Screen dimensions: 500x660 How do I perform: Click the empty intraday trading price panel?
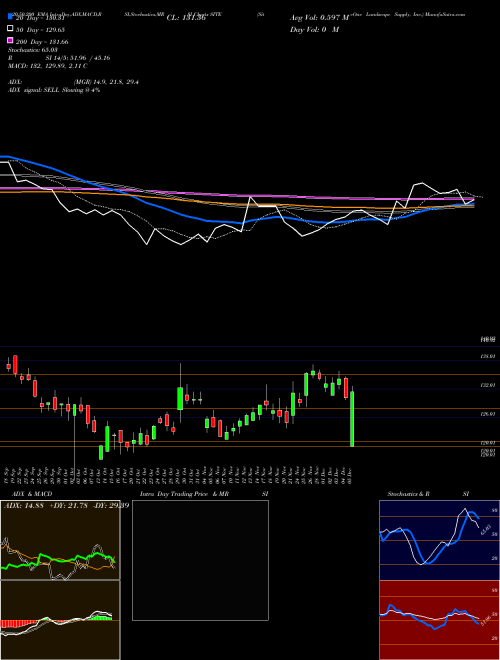200,560
